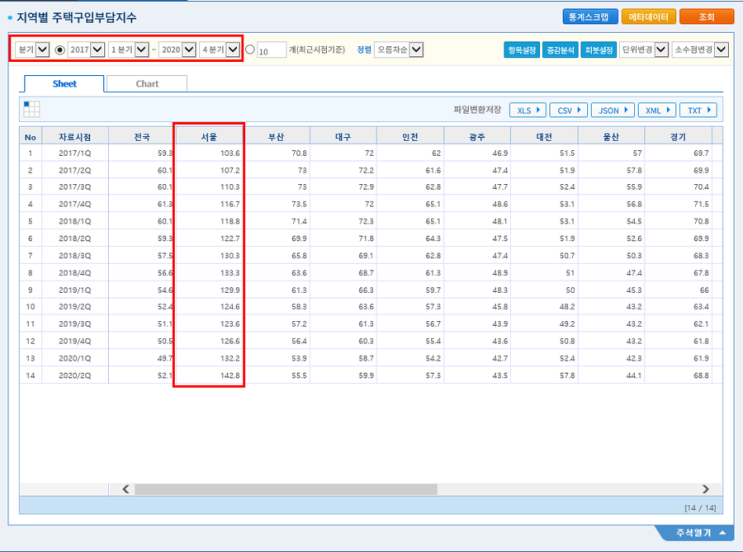Click the 대구 column header
743x552 pixels.
[343, 137]
